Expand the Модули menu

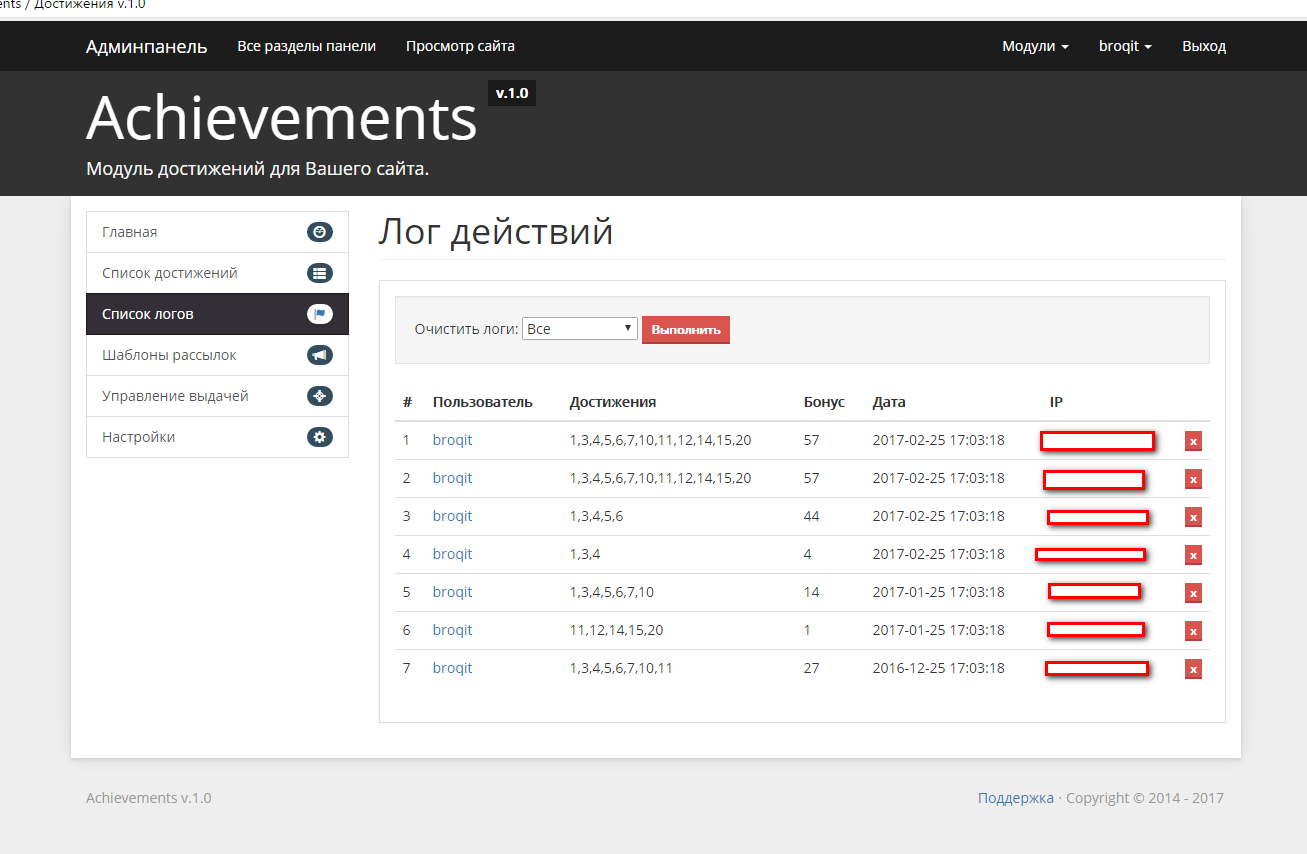tap(1035, 46)
